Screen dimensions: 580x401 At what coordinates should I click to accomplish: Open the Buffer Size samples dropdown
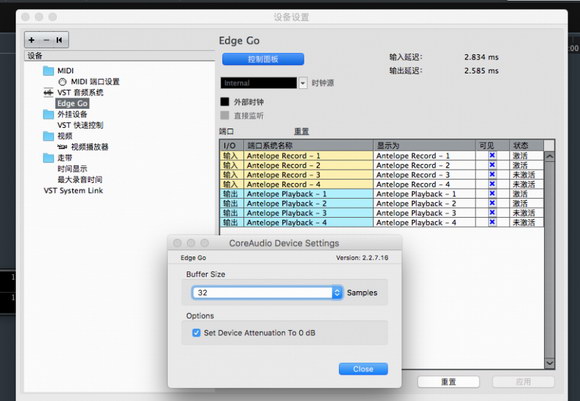[x=337, y=293]
